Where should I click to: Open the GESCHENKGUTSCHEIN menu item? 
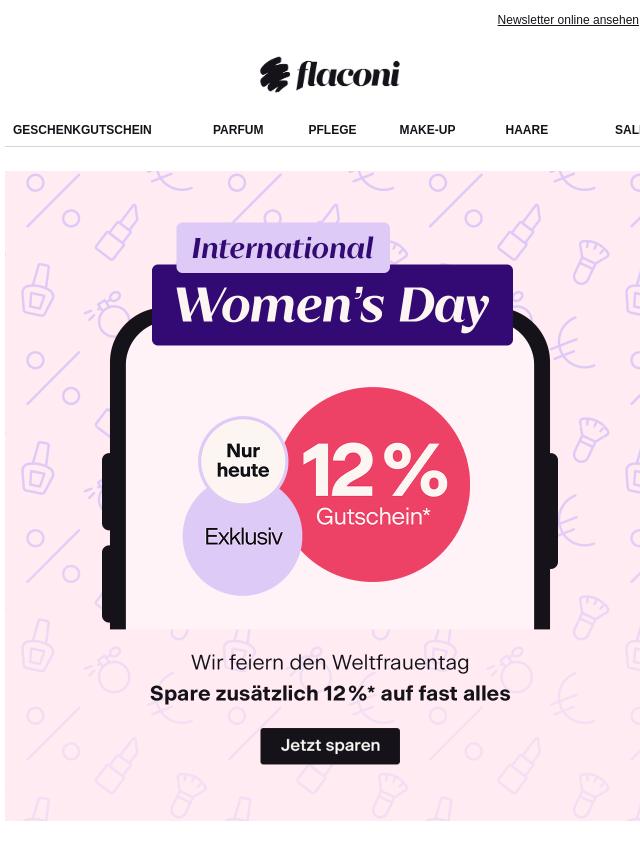[x=82, y=130]
